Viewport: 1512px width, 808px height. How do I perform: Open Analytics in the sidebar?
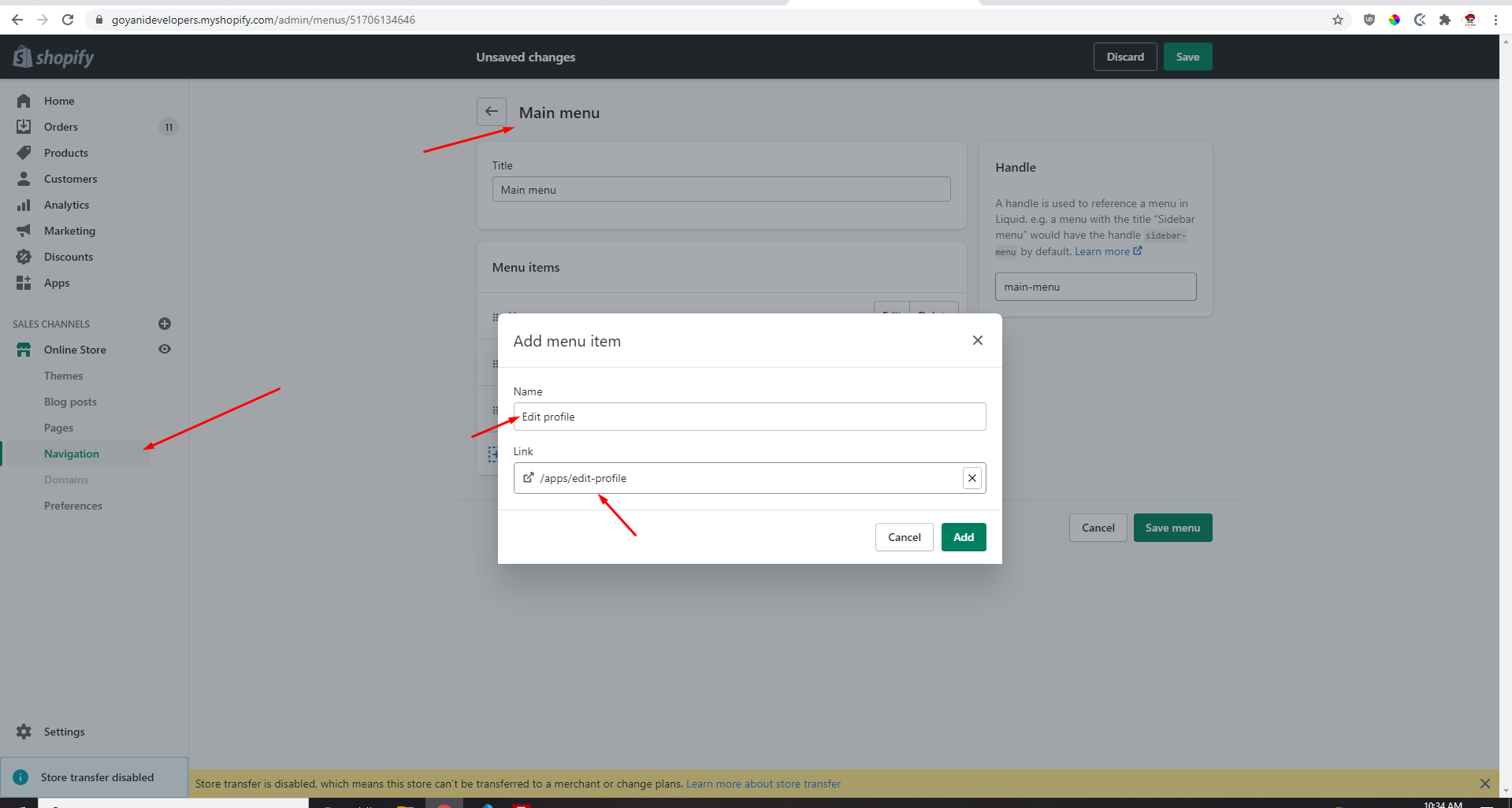click(x=67, y=205)
